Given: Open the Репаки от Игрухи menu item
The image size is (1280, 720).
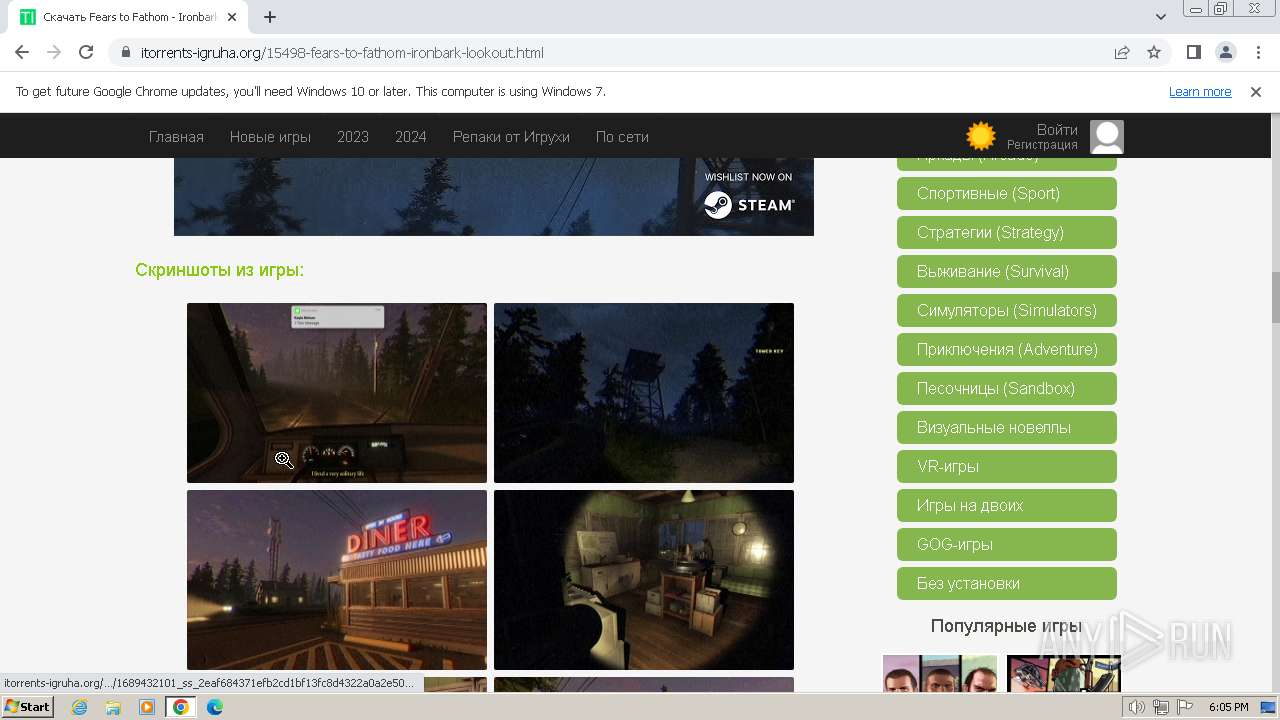Looking at the screenshot, I should click(511, 137).
